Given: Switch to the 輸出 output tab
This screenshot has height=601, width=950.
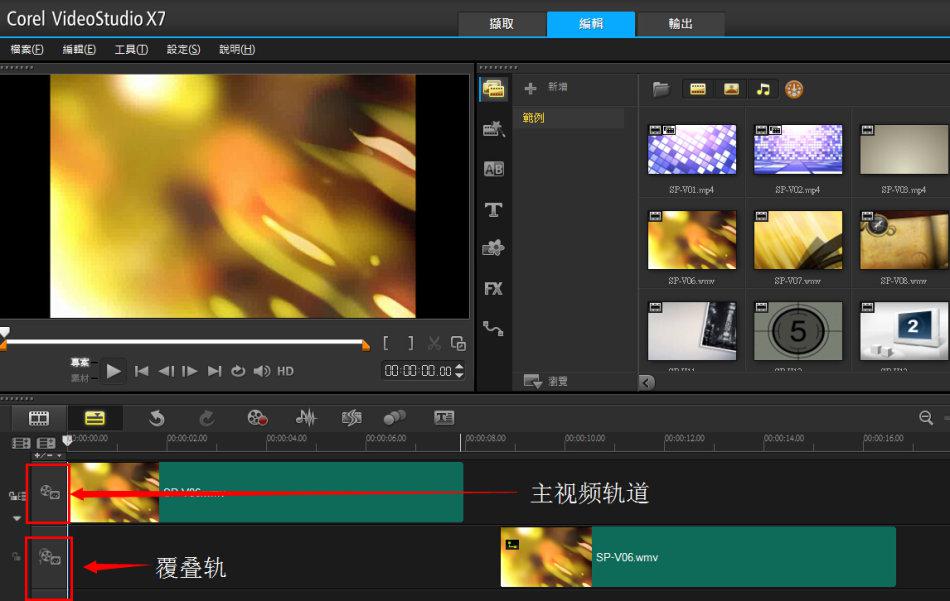Looking at the screenshot, I should click(680, 24).
